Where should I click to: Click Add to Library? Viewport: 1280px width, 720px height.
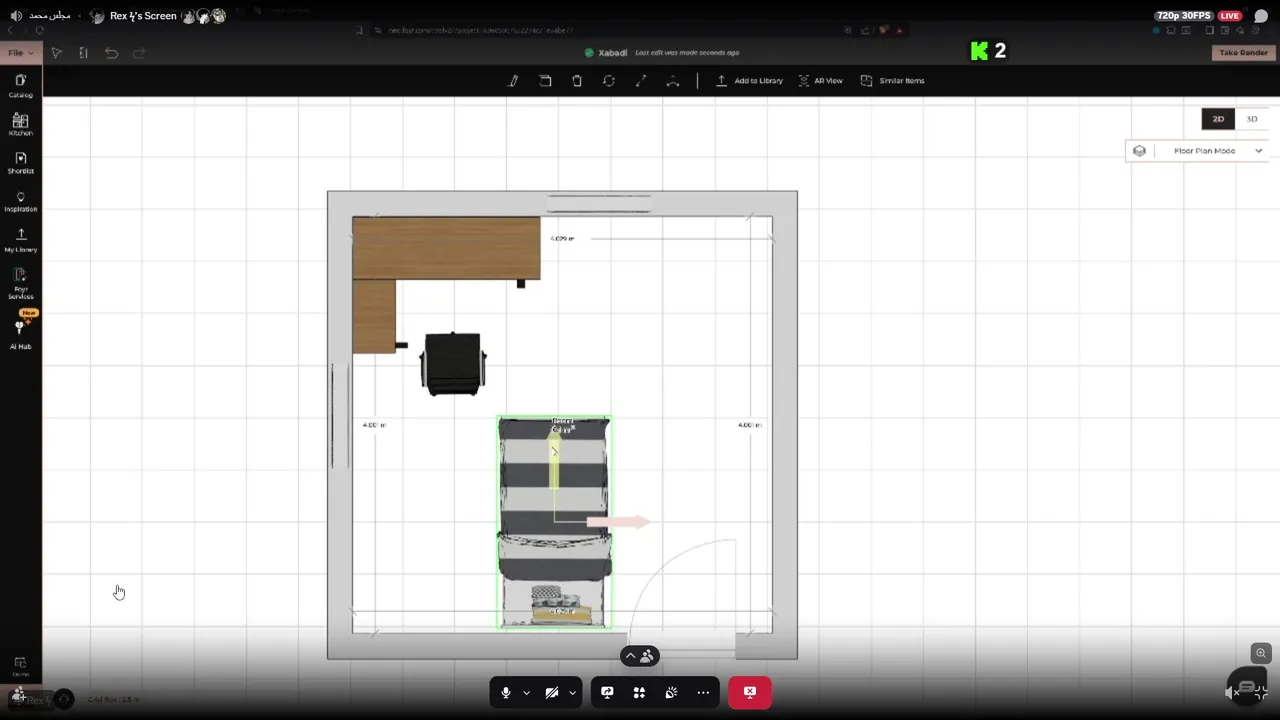(x=749, y=81)
